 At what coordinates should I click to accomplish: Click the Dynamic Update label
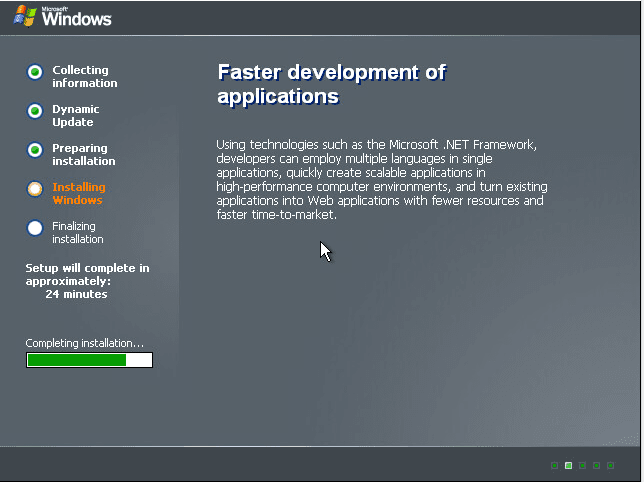tap(76, 115)
